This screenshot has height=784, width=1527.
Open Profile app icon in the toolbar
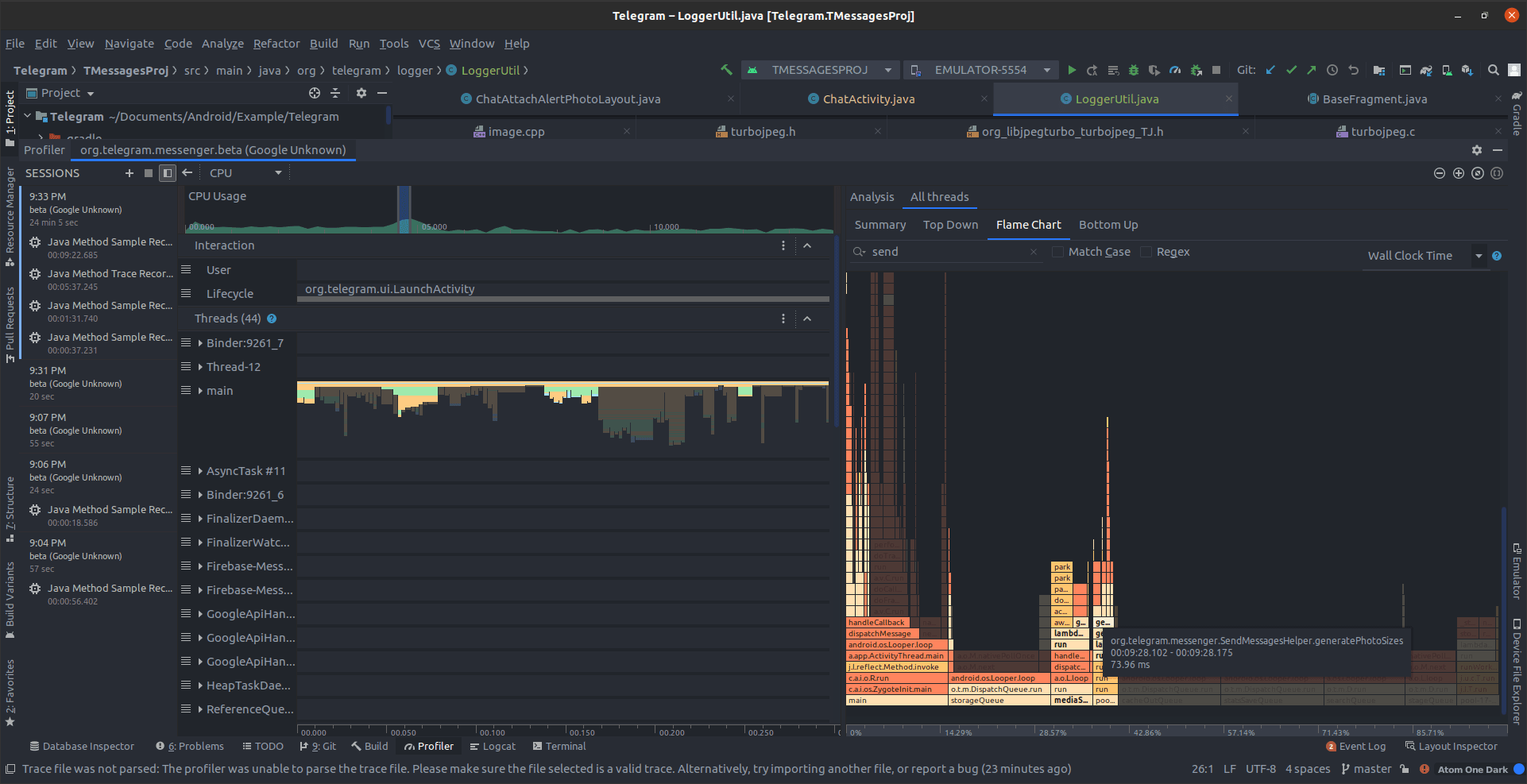click(1175, 70)
